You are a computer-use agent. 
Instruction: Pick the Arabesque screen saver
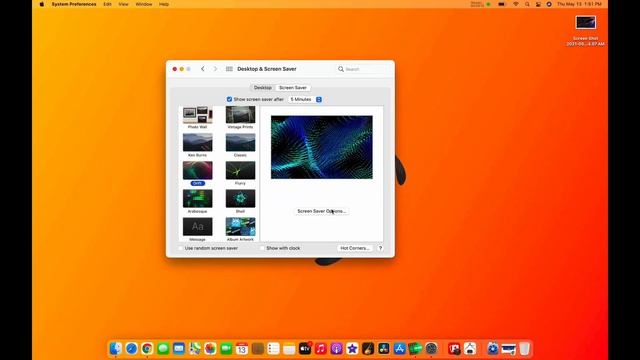(198, 199)
